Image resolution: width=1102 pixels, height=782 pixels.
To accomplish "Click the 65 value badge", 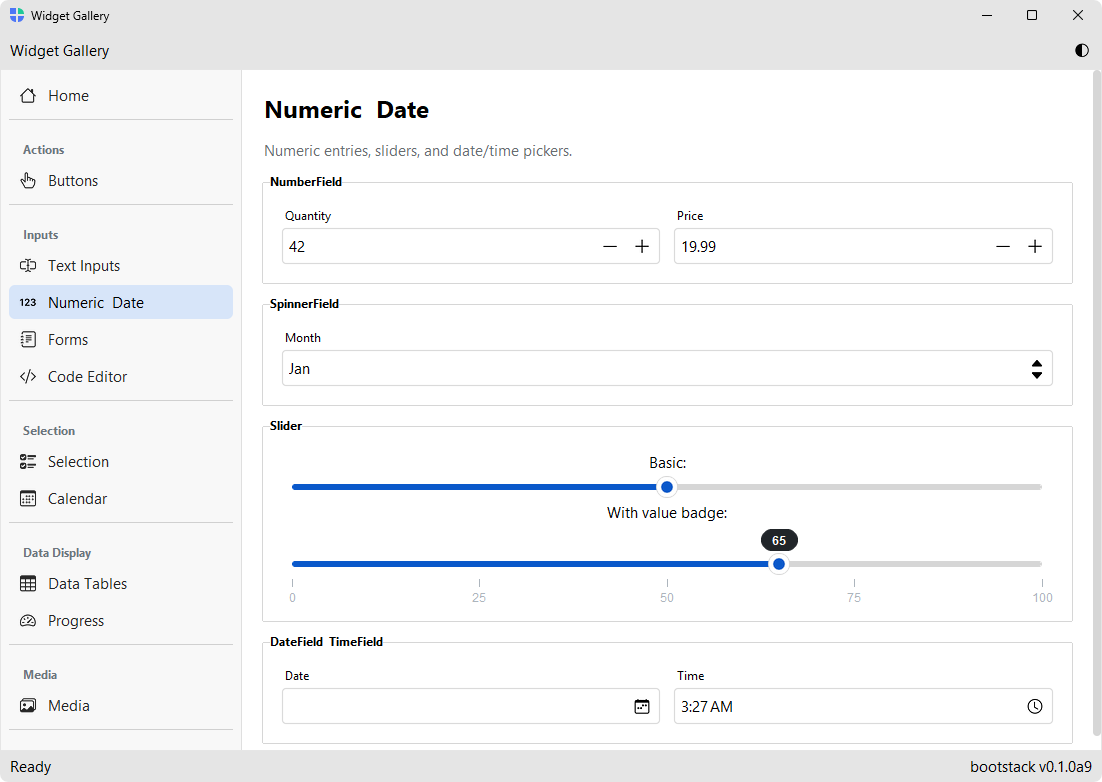I will click(779, 540).
